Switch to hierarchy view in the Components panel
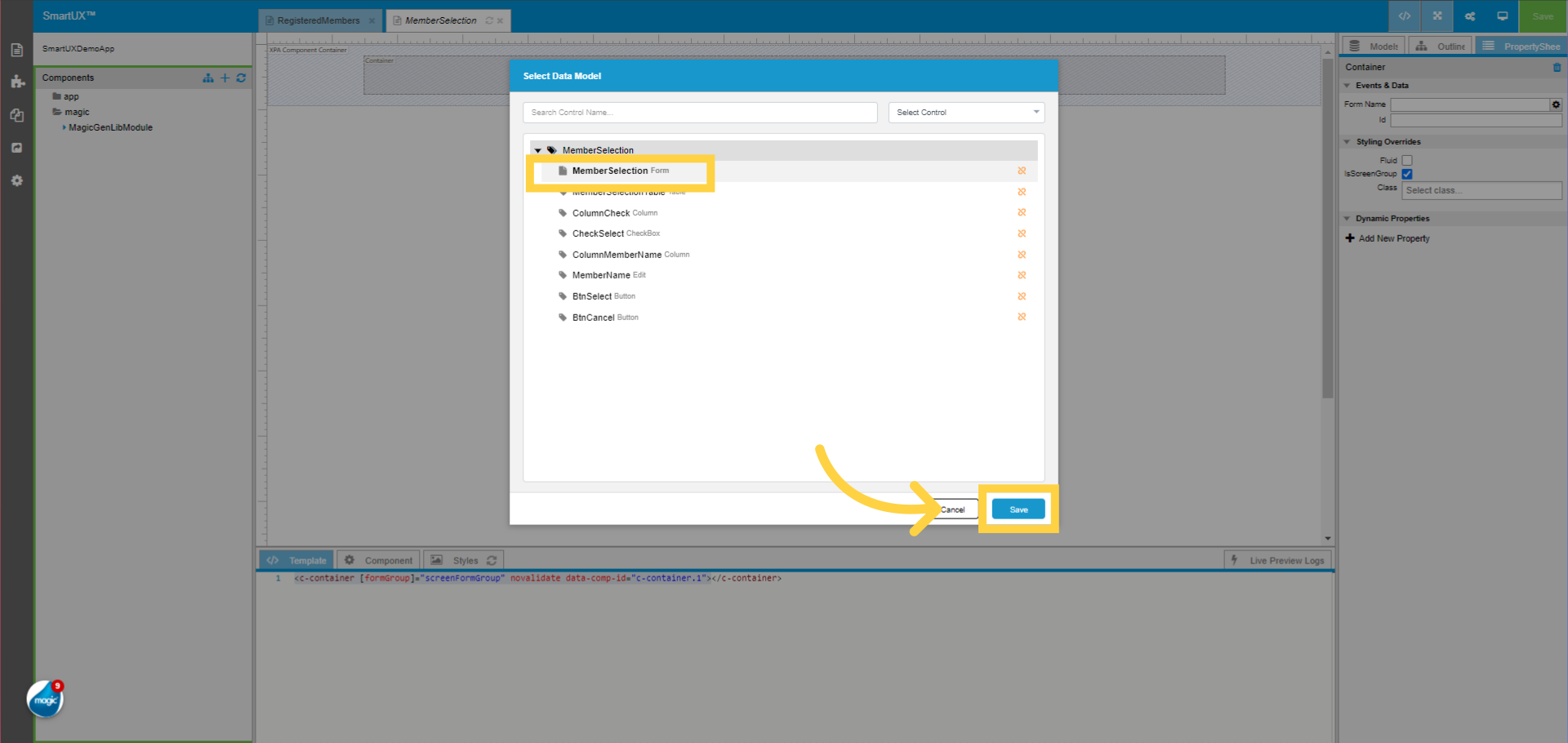This screenshot has width=1568, height=743. coord(207,78)
